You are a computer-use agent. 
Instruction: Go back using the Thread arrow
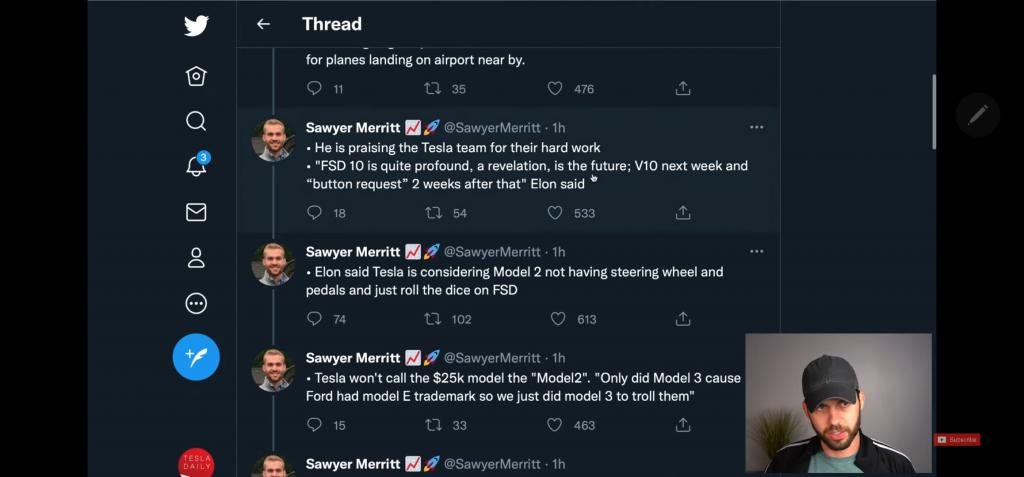click(263, 24)
